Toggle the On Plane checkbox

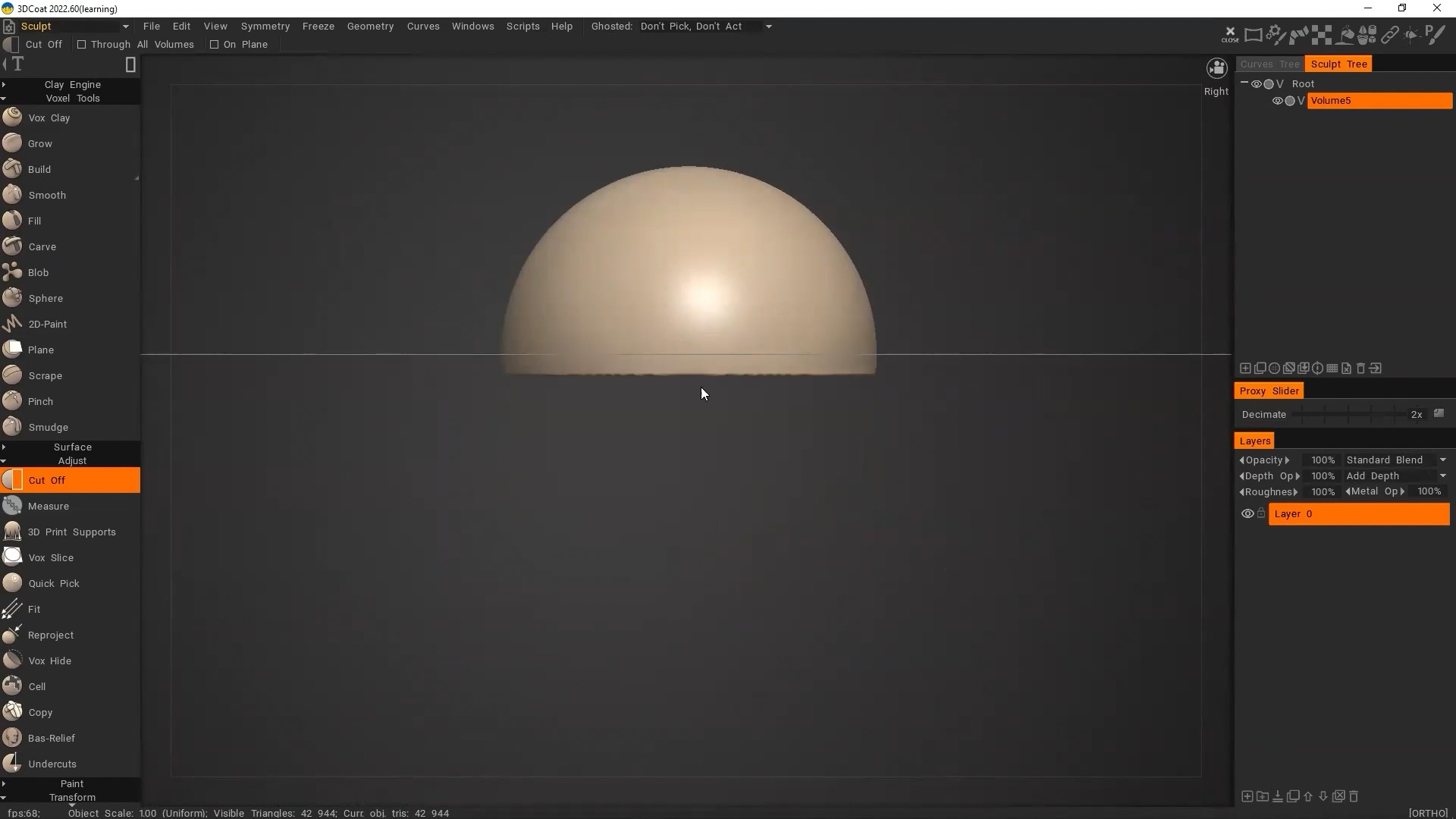215,45
